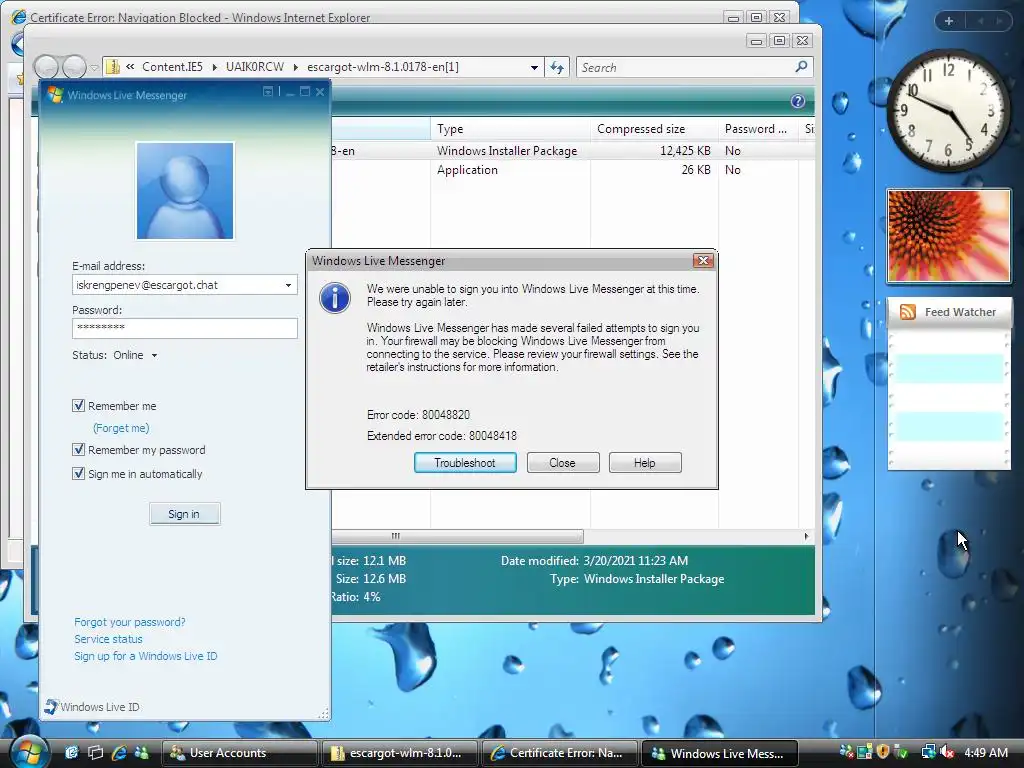The width and height of the screenshot is (1024, 768).
Task: Switch to escargot-wlm taskbar button
Action: tap(400, 753)
